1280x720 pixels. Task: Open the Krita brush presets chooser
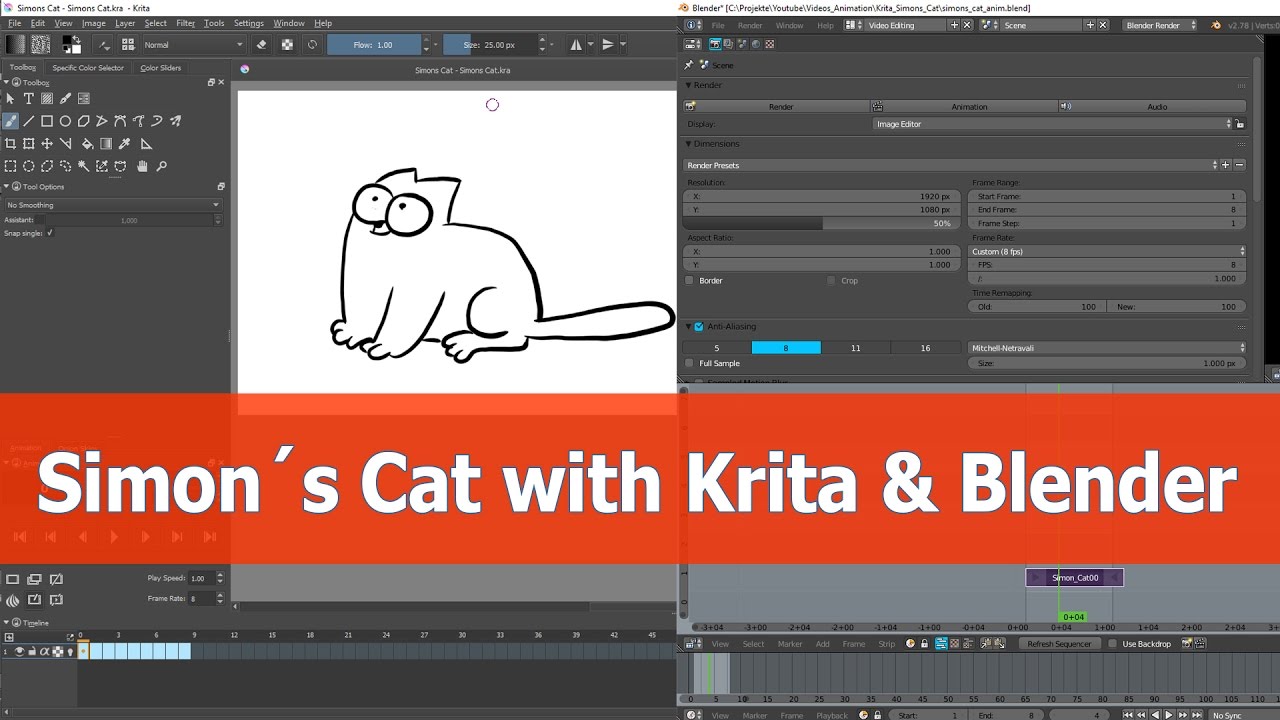pos(128,44)
